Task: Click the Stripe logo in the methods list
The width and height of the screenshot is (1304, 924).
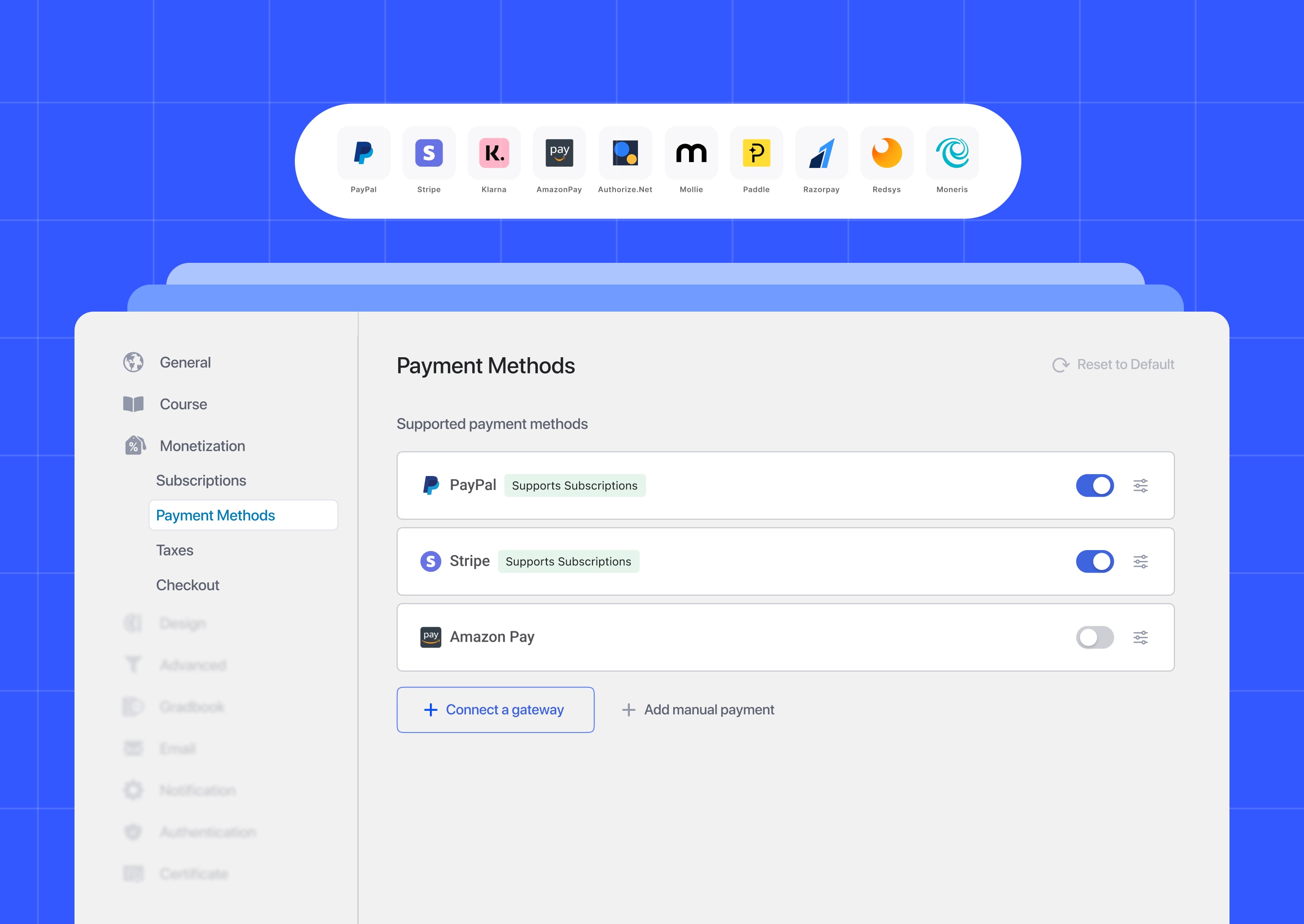Action: coord(430,561)
